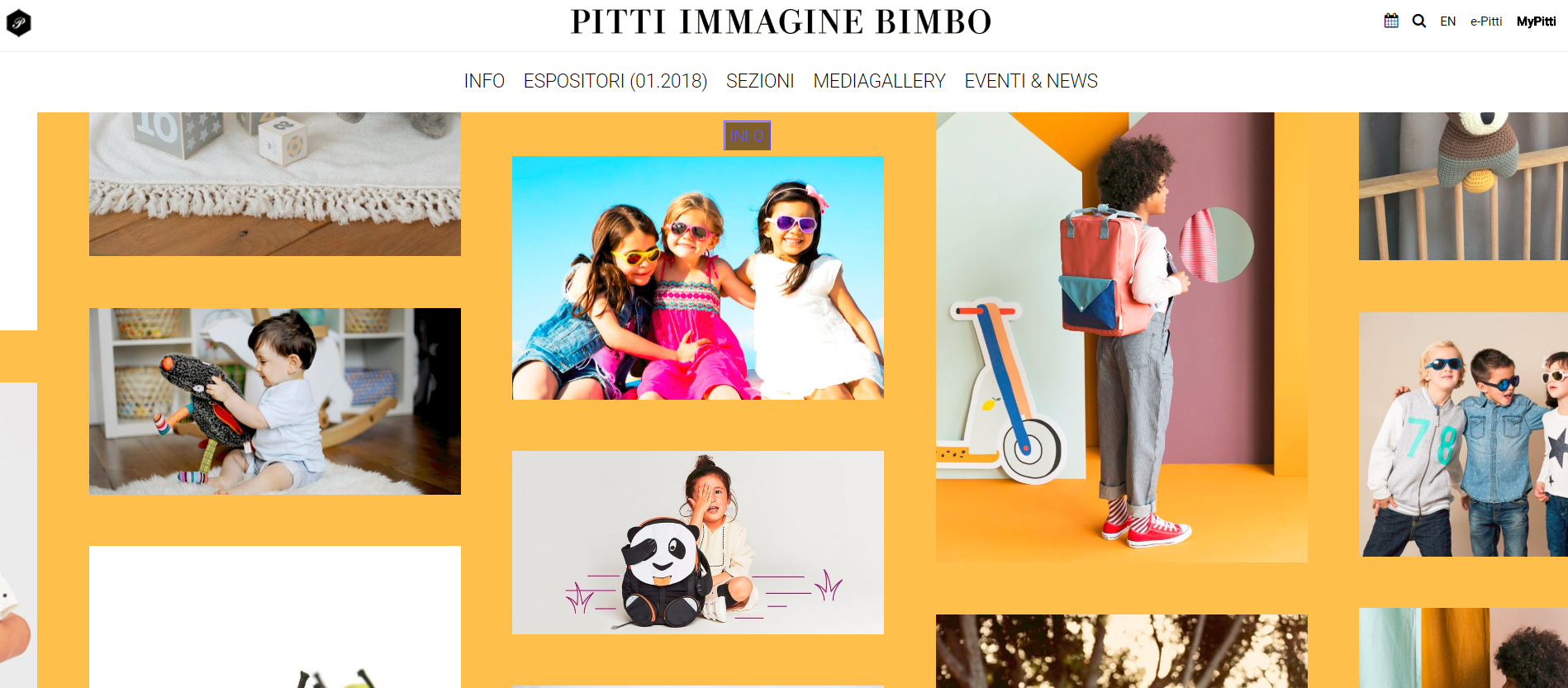
Task: Open the MyPitti link
Action: [1537, 21]
